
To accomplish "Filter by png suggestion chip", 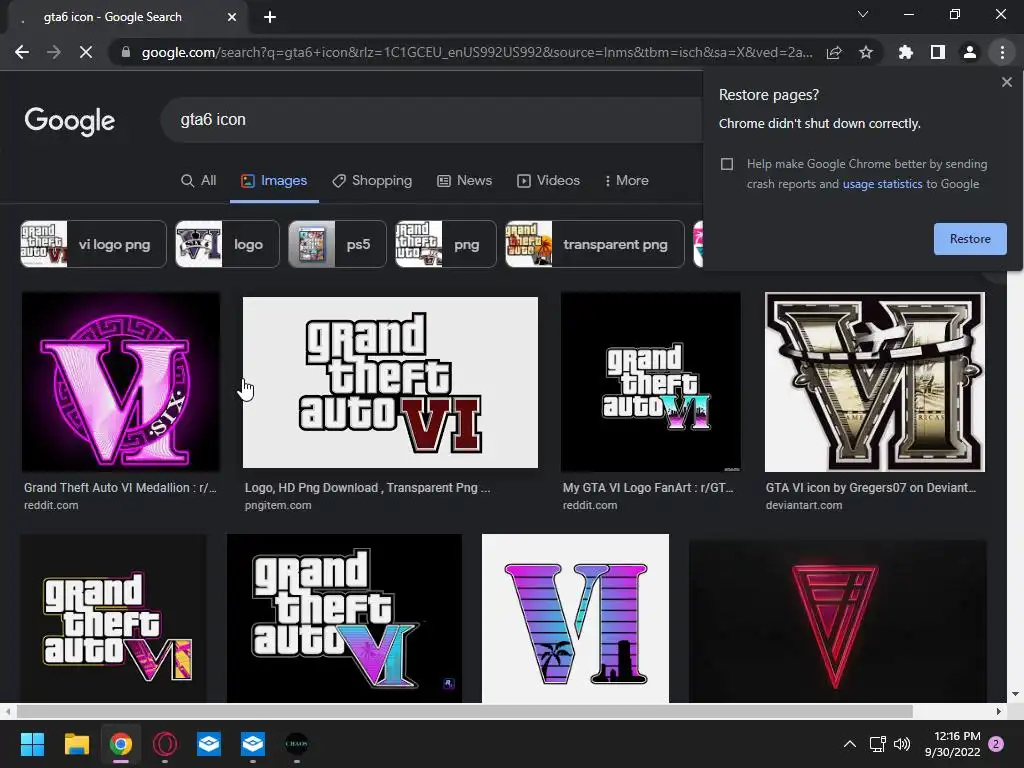I will tap(445, 244).
